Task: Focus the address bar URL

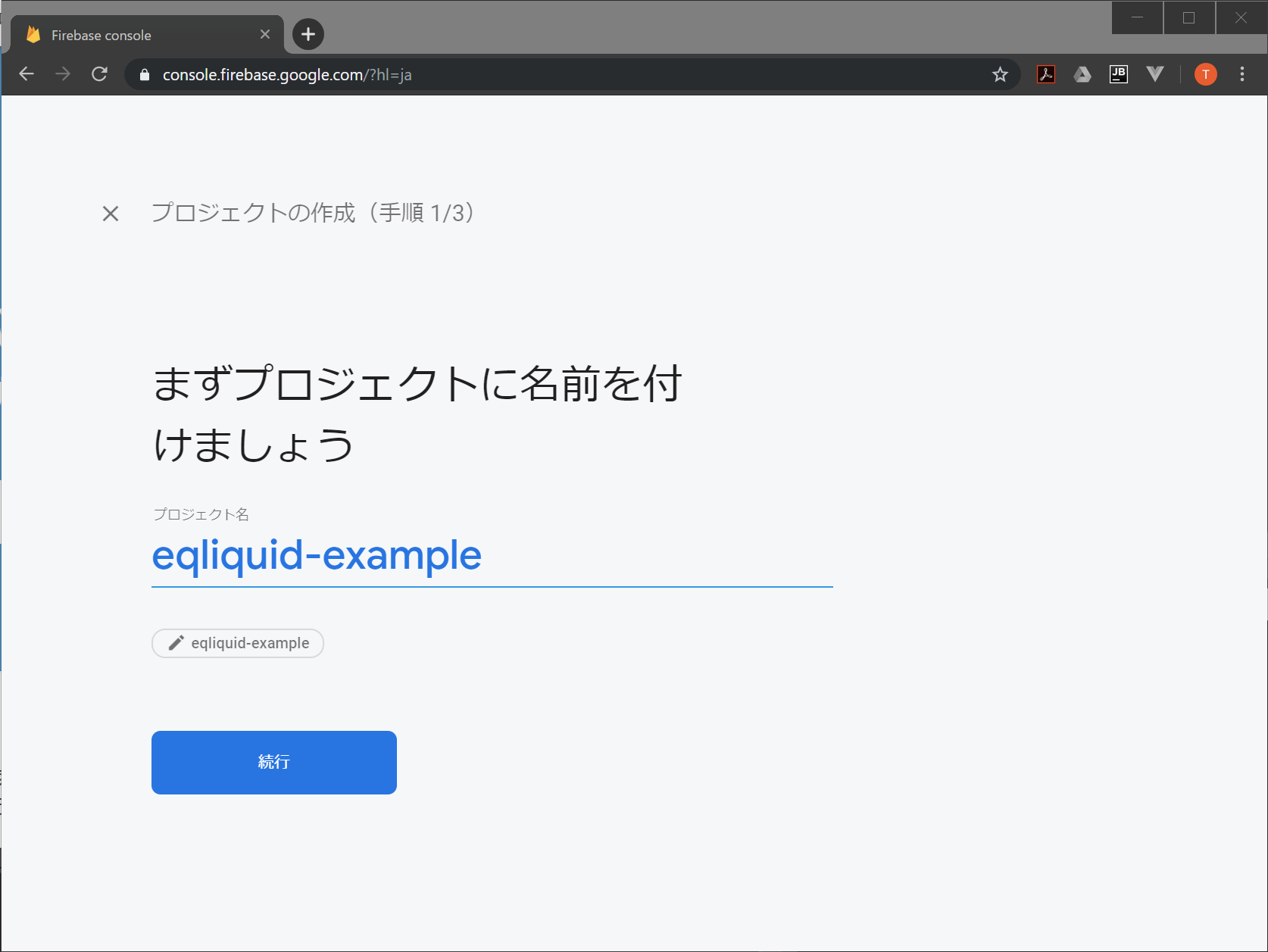Action: point(530,75)
